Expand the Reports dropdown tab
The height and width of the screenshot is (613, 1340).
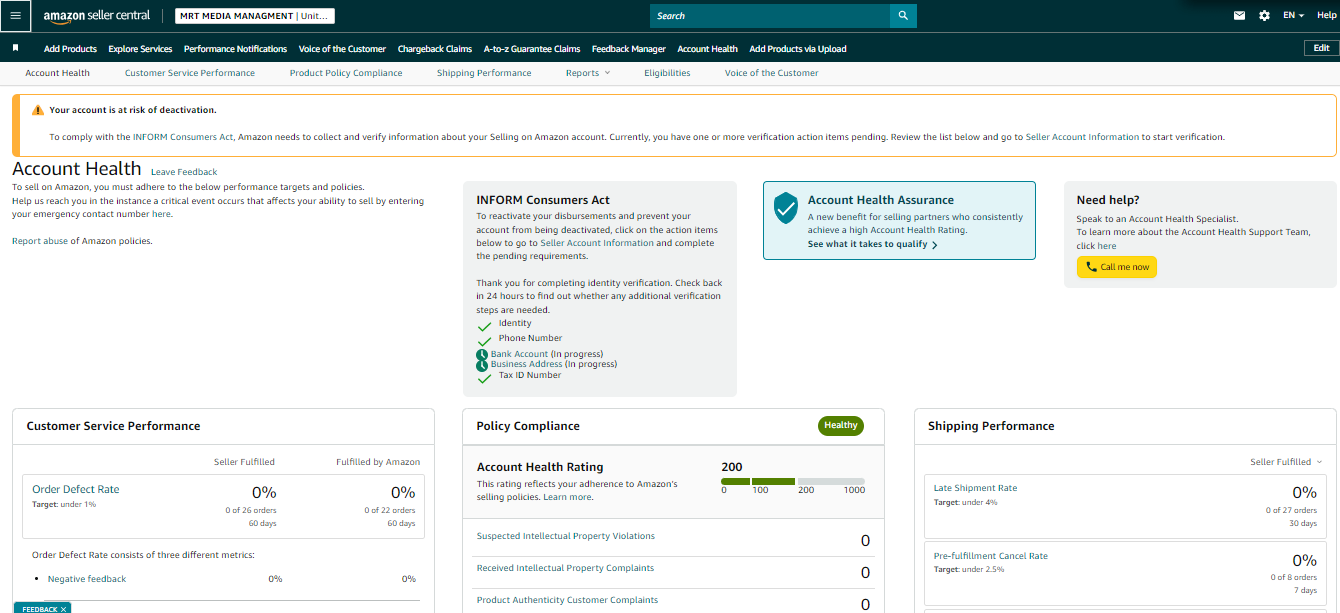click(588, 73)
